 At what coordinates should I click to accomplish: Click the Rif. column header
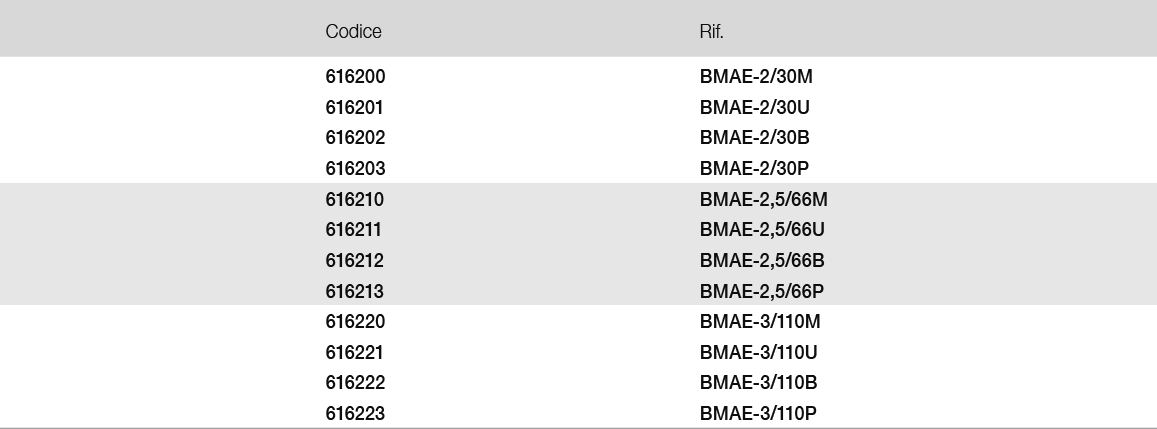(x=711, y=31)
